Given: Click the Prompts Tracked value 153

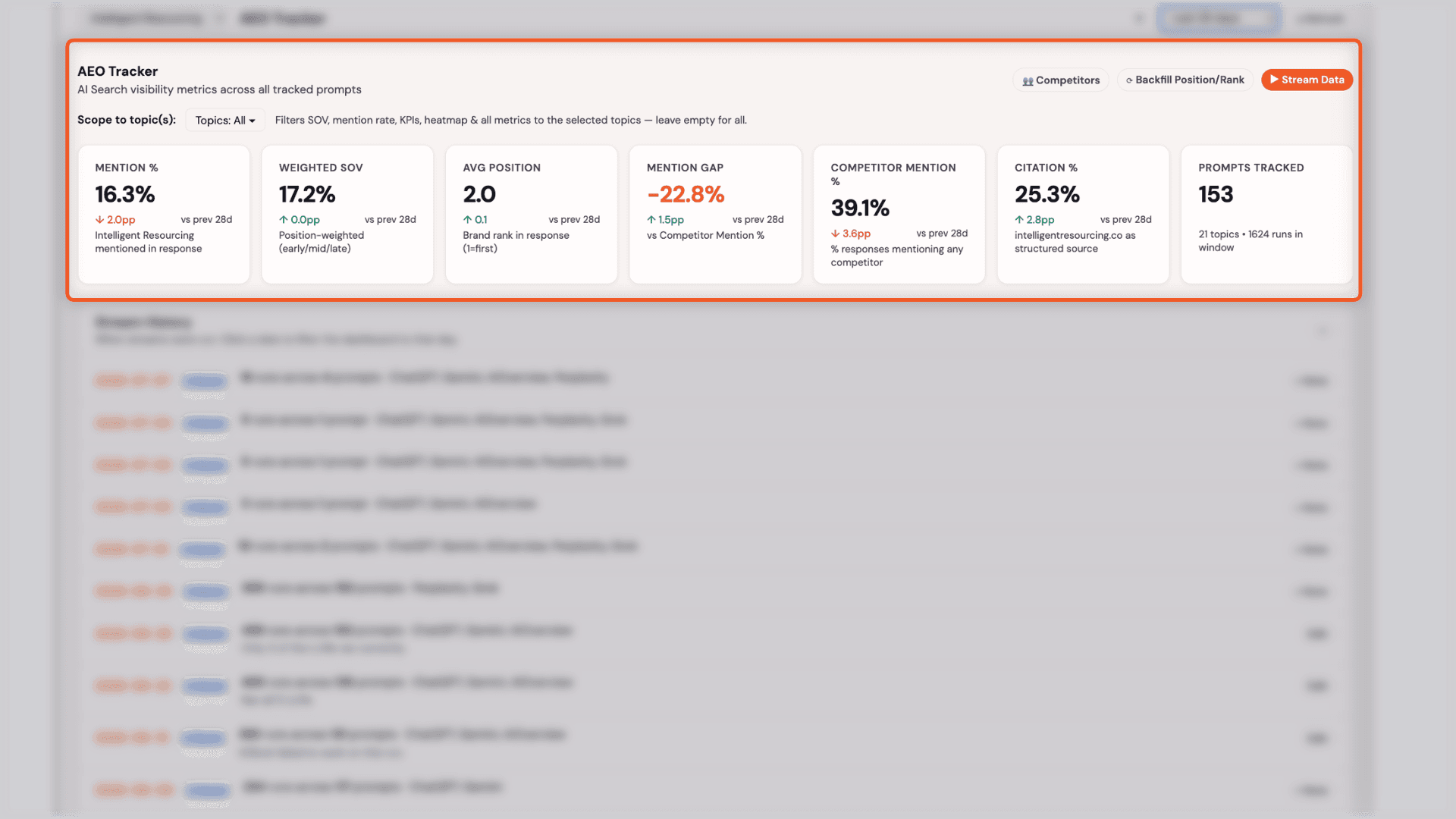Looking at the screenshot, I should point(1216,194).
